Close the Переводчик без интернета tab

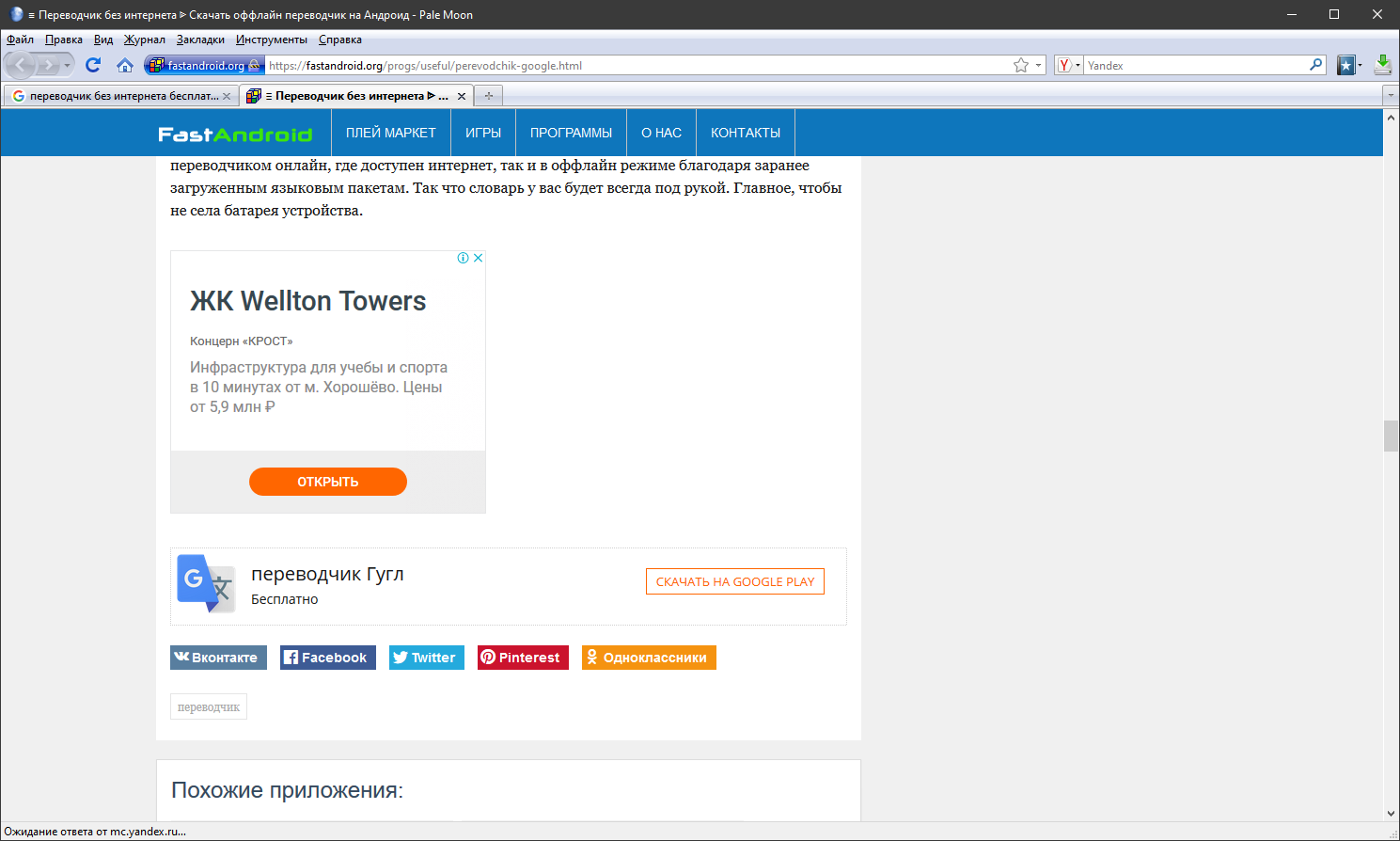coord(462,96)
